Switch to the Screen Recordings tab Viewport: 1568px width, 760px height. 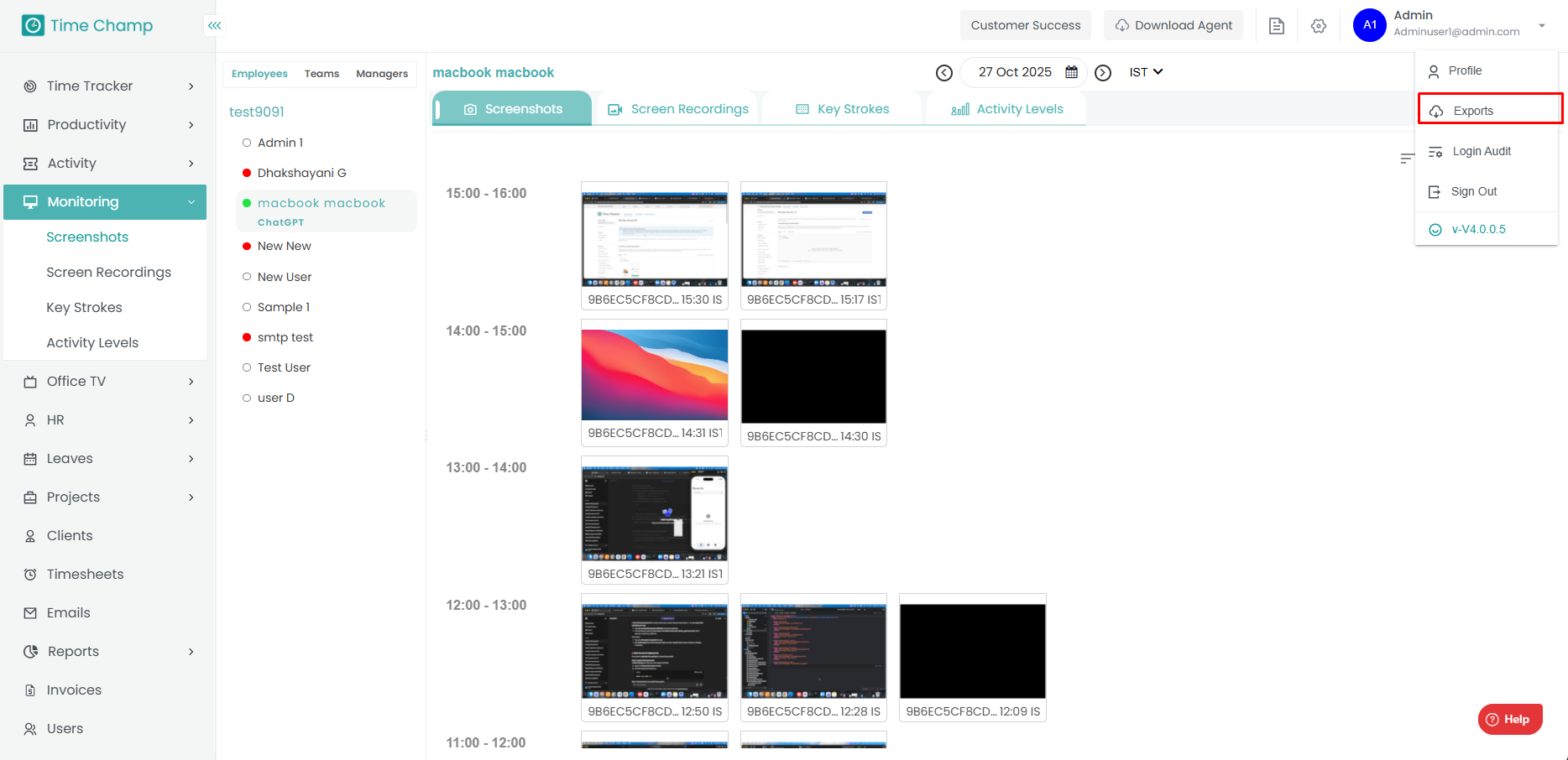tap(677, 109)
